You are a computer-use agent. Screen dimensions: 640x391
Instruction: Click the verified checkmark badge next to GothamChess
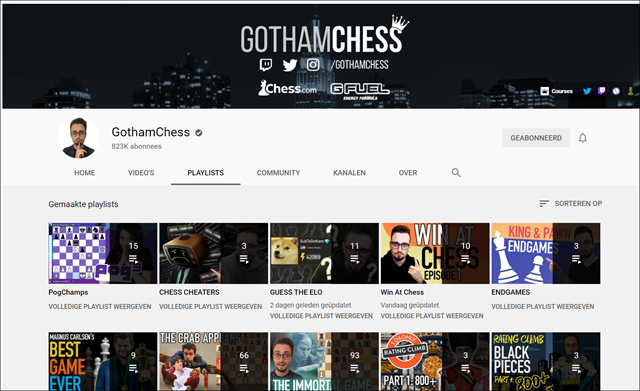pos(199,133)
